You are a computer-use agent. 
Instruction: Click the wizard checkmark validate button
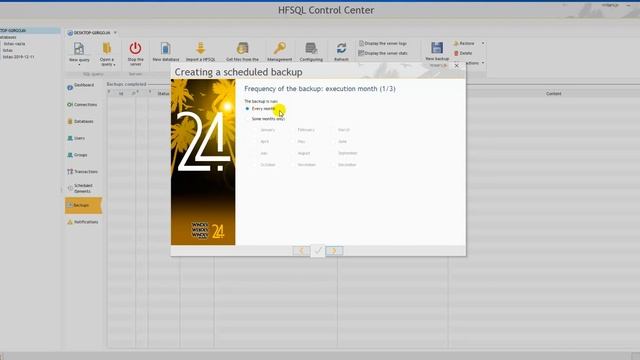click(318, 251)
